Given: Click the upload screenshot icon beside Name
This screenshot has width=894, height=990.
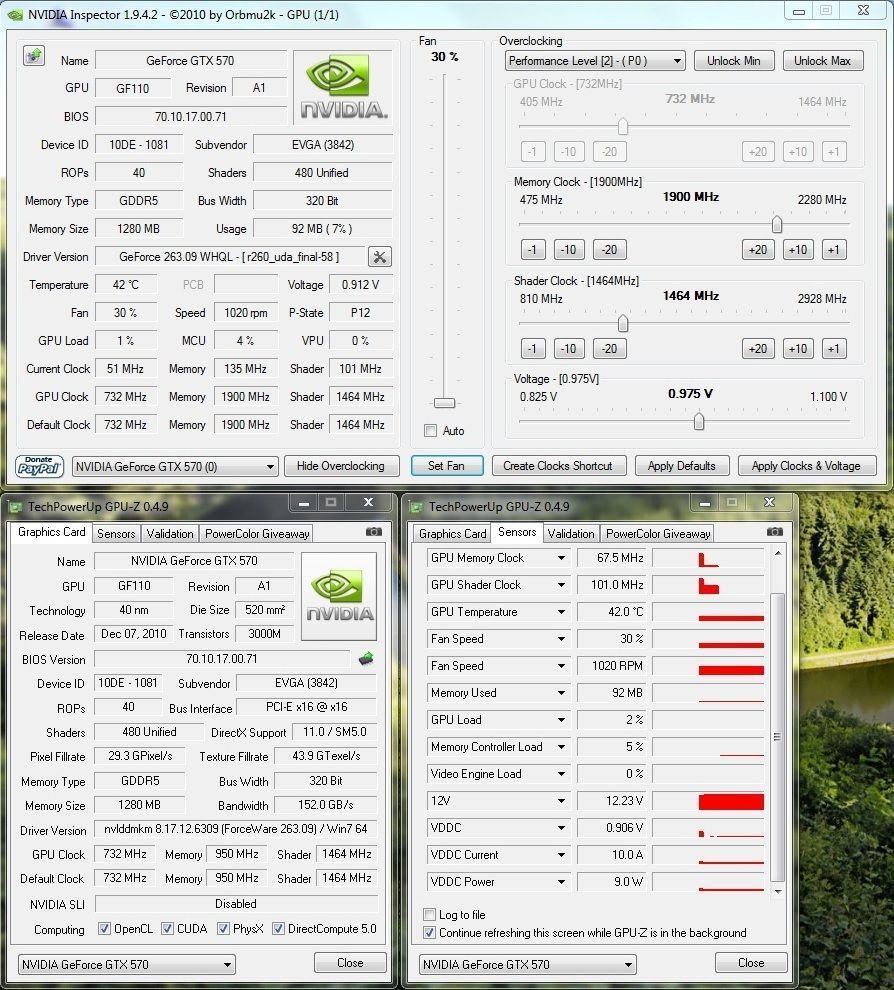Looking at the screenshot, I should 33,56.
